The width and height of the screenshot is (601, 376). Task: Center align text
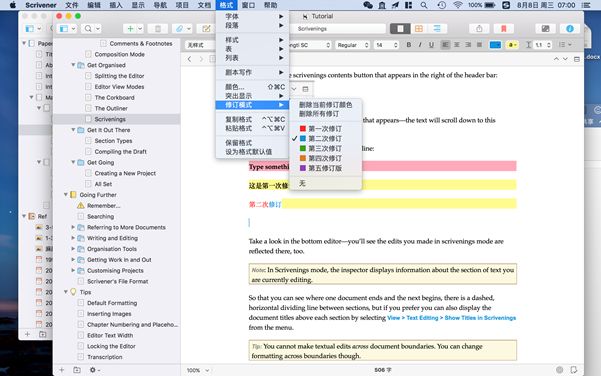(456, 45)
